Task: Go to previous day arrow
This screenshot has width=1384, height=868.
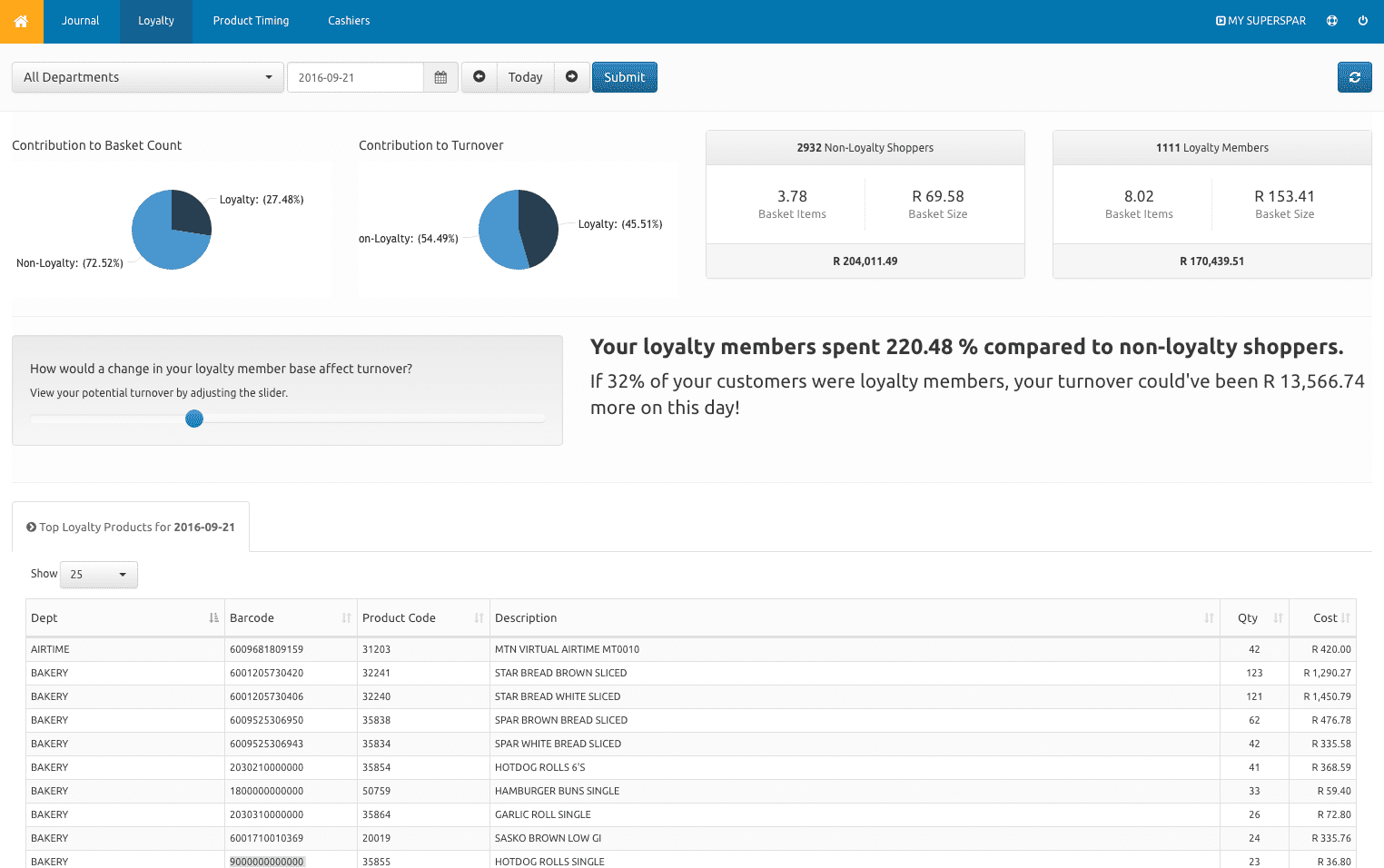Action: point(479,77)
